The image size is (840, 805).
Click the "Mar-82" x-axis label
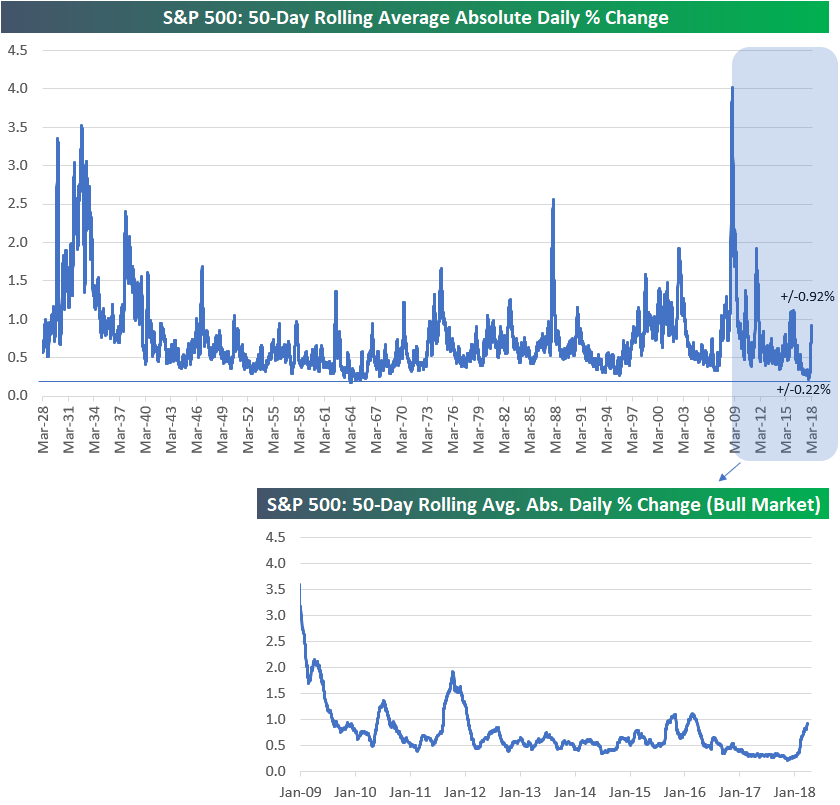(505, 430)
